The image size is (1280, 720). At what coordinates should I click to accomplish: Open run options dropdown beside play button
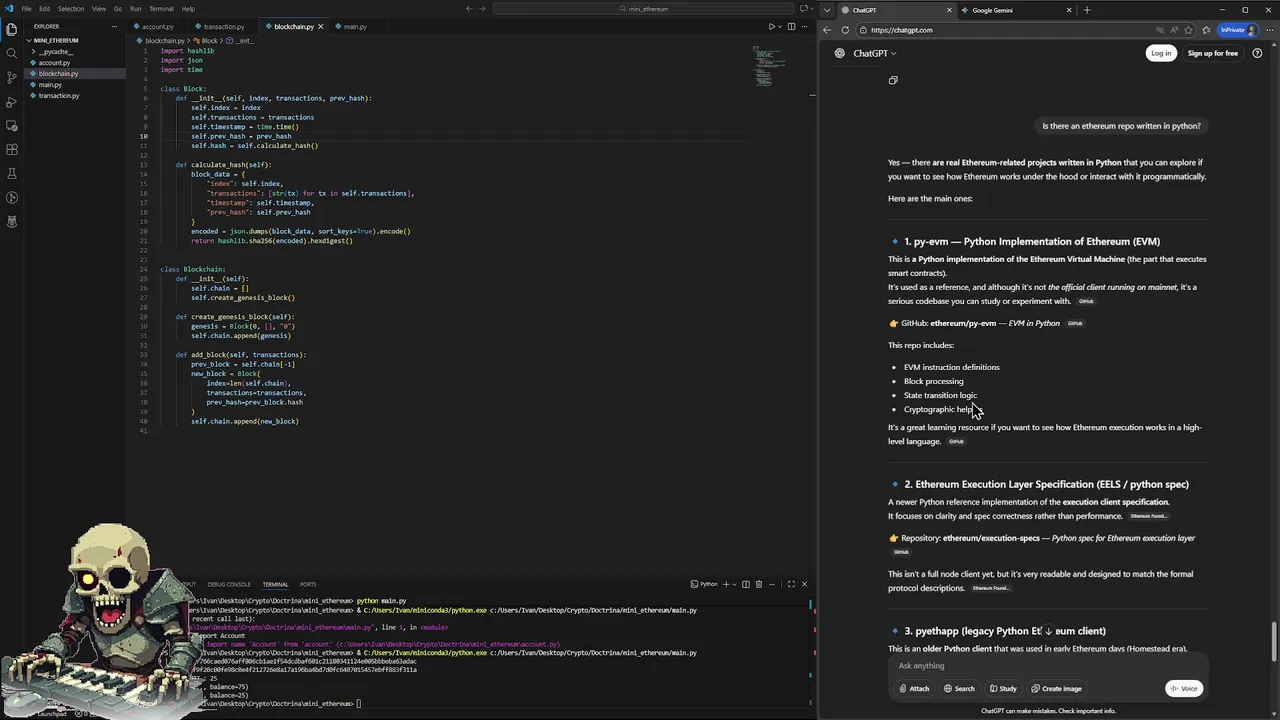pyautogui.click(x=780, y=26)
